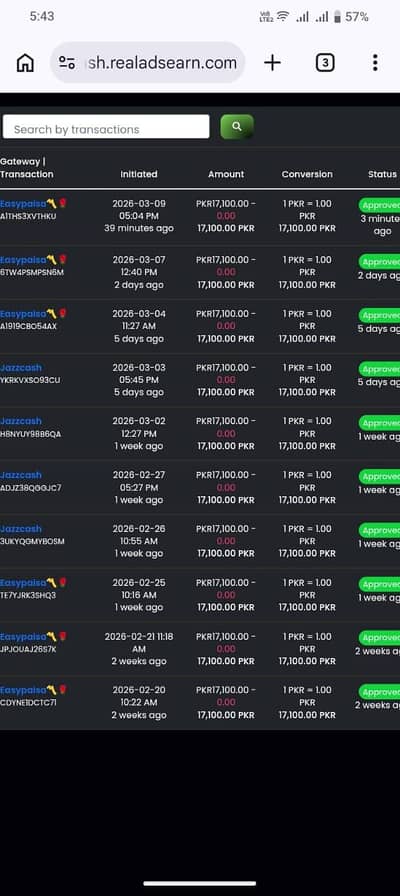Open Easypaisa link for transaction 6TW4PSMPSN6M
Image resolution: width=400 pixels, height=896 pixels.
click(x=33, y=259)
